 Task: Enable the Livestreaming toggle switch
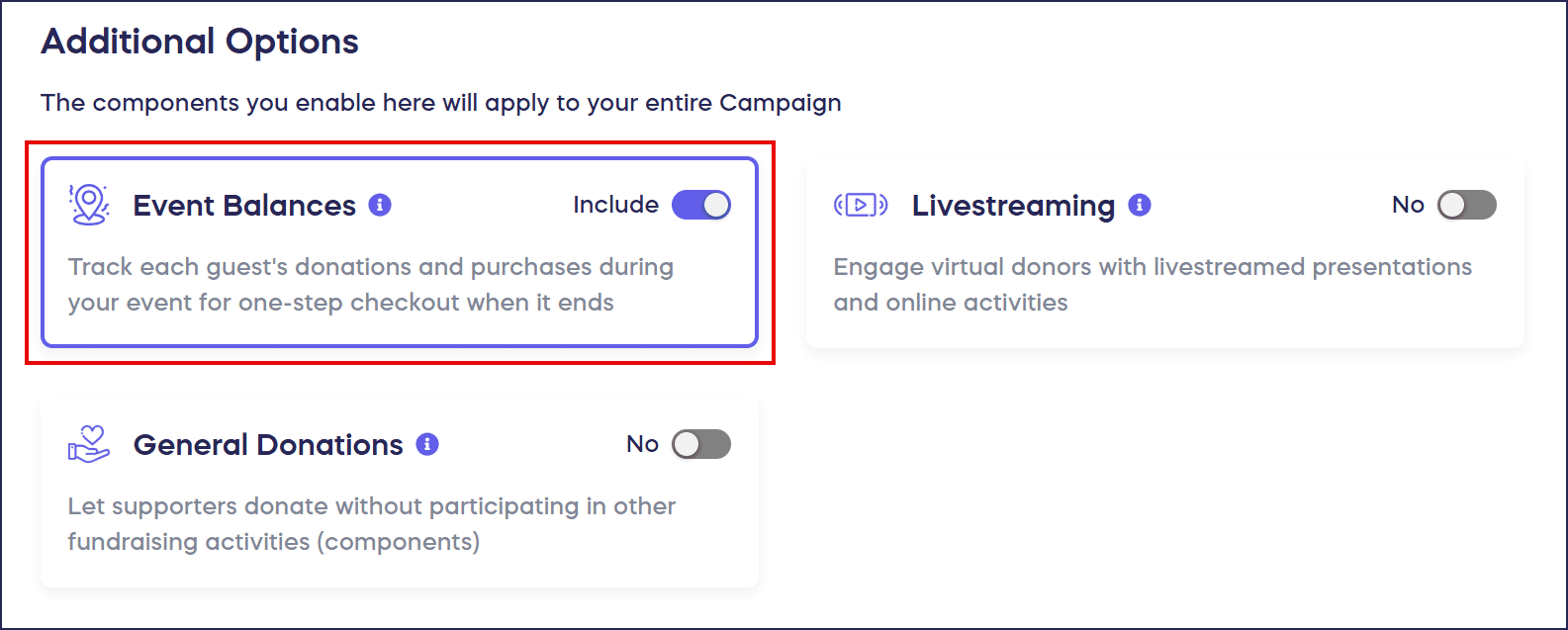[1466, 205]
